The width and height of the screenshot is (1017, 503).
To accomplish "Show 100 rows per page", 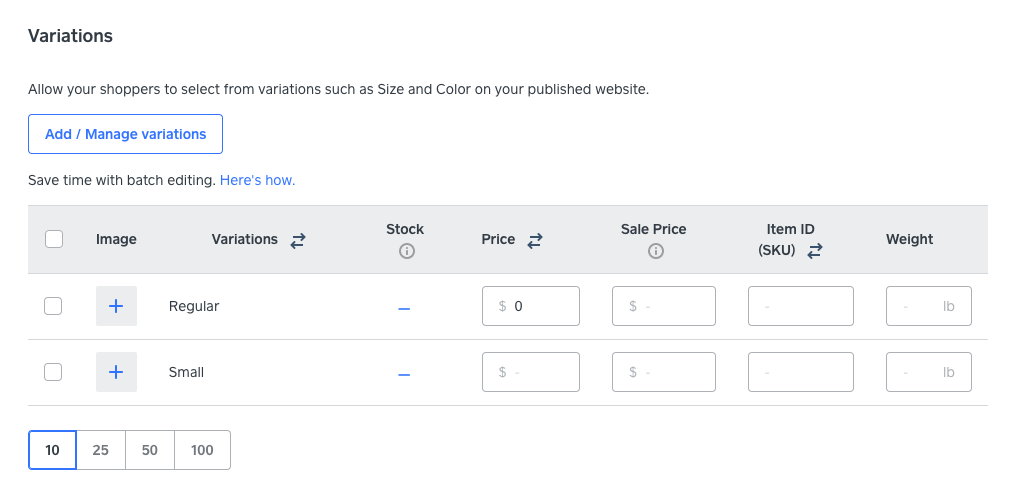I will [x=202, y=450].
